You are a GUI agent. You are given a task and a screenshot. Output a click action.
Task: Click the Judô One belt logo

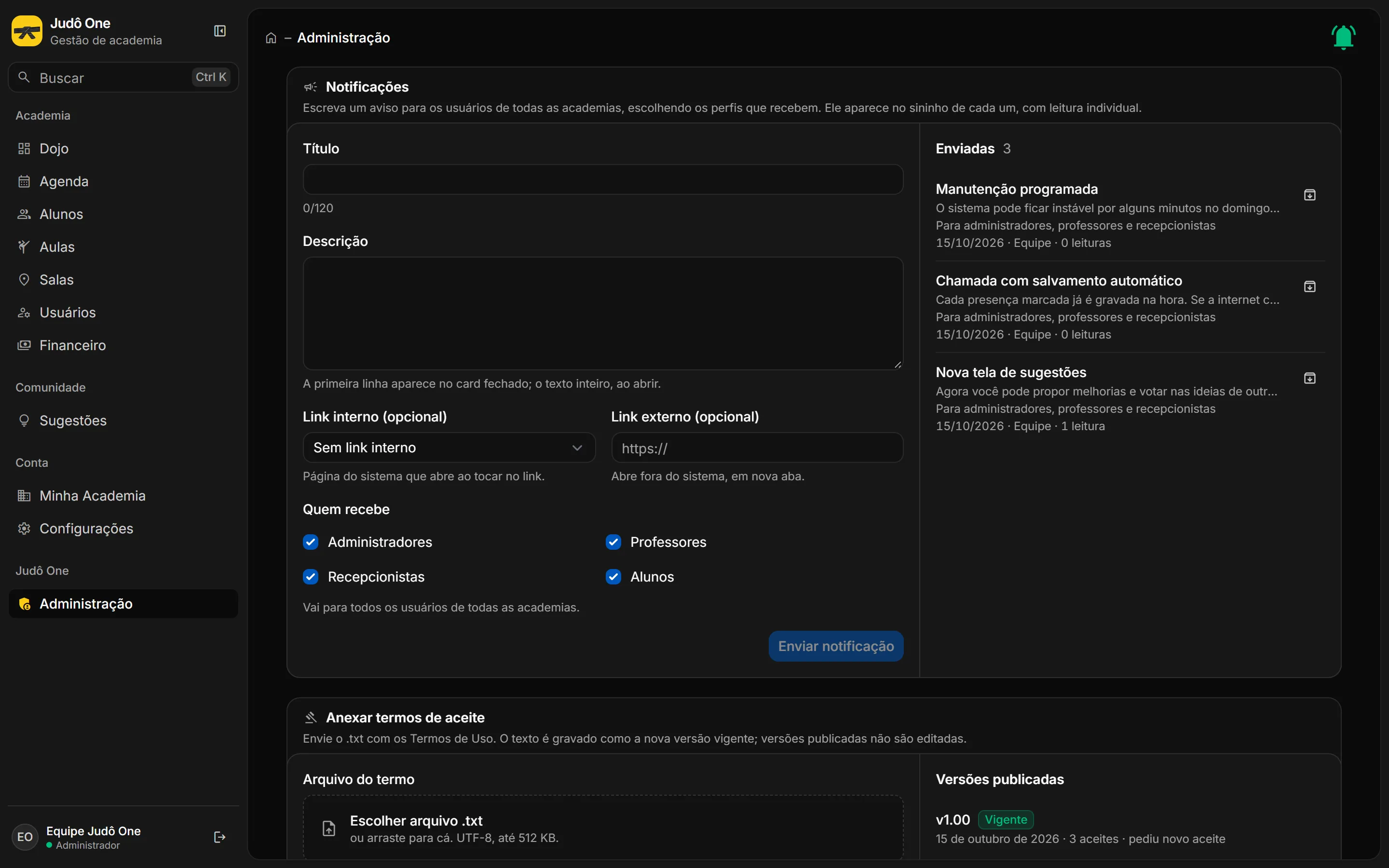pos(27,31)
